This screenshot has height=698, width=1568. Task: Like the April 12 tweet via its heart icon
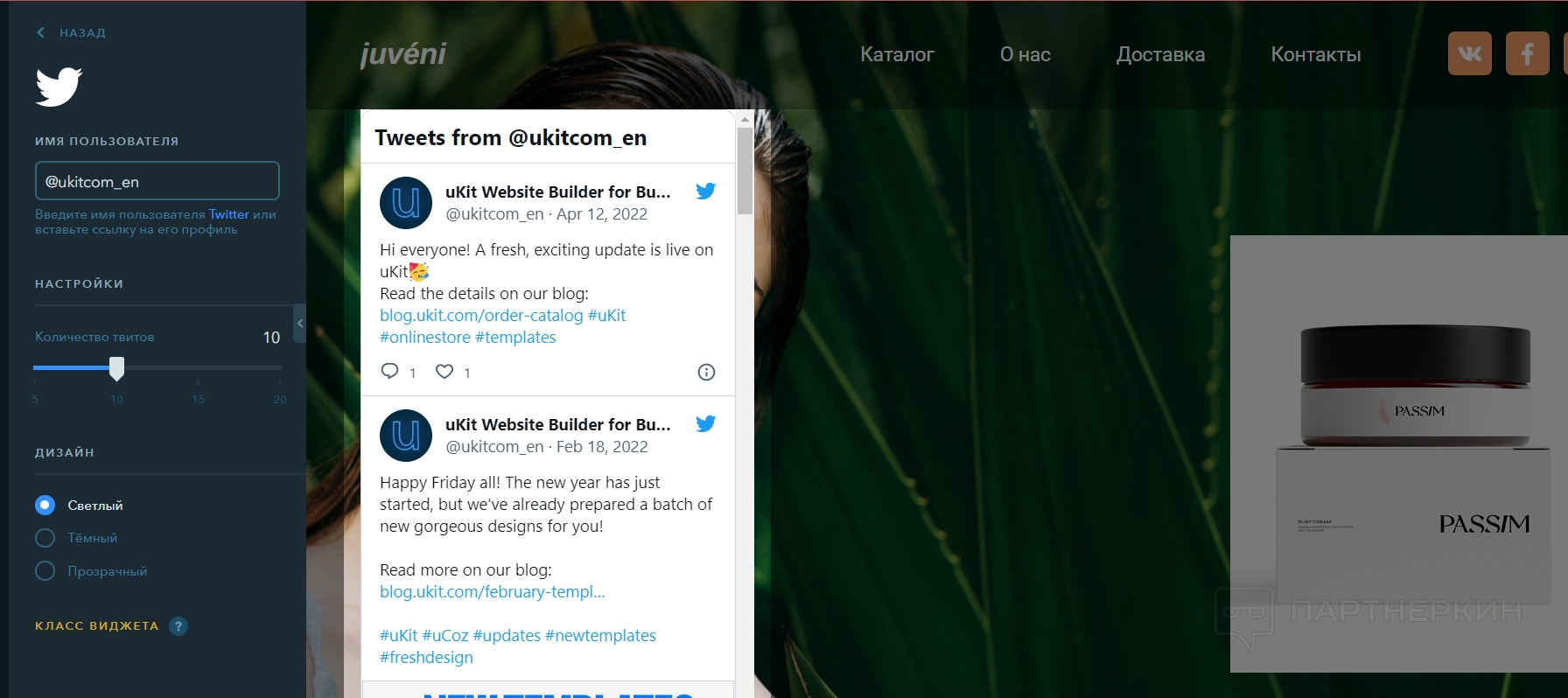click(444, 372)
